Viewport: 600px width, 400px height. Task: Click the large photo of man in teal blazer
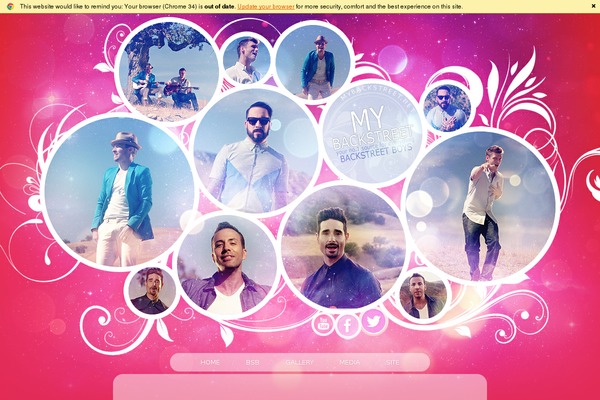[120, 191]
